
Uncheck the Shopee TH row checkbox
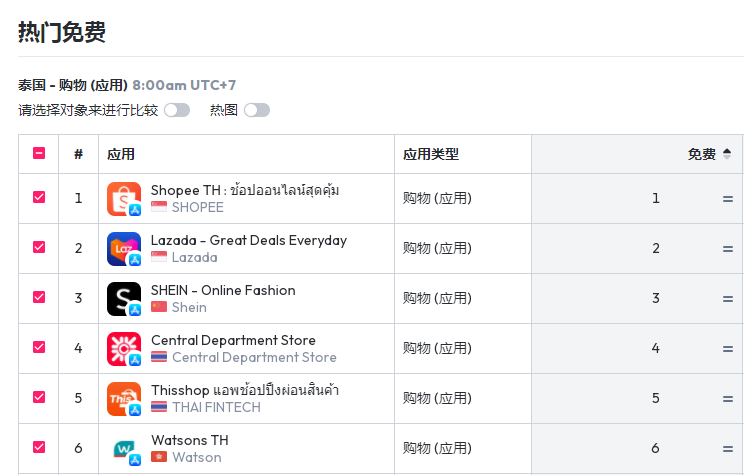39,197
